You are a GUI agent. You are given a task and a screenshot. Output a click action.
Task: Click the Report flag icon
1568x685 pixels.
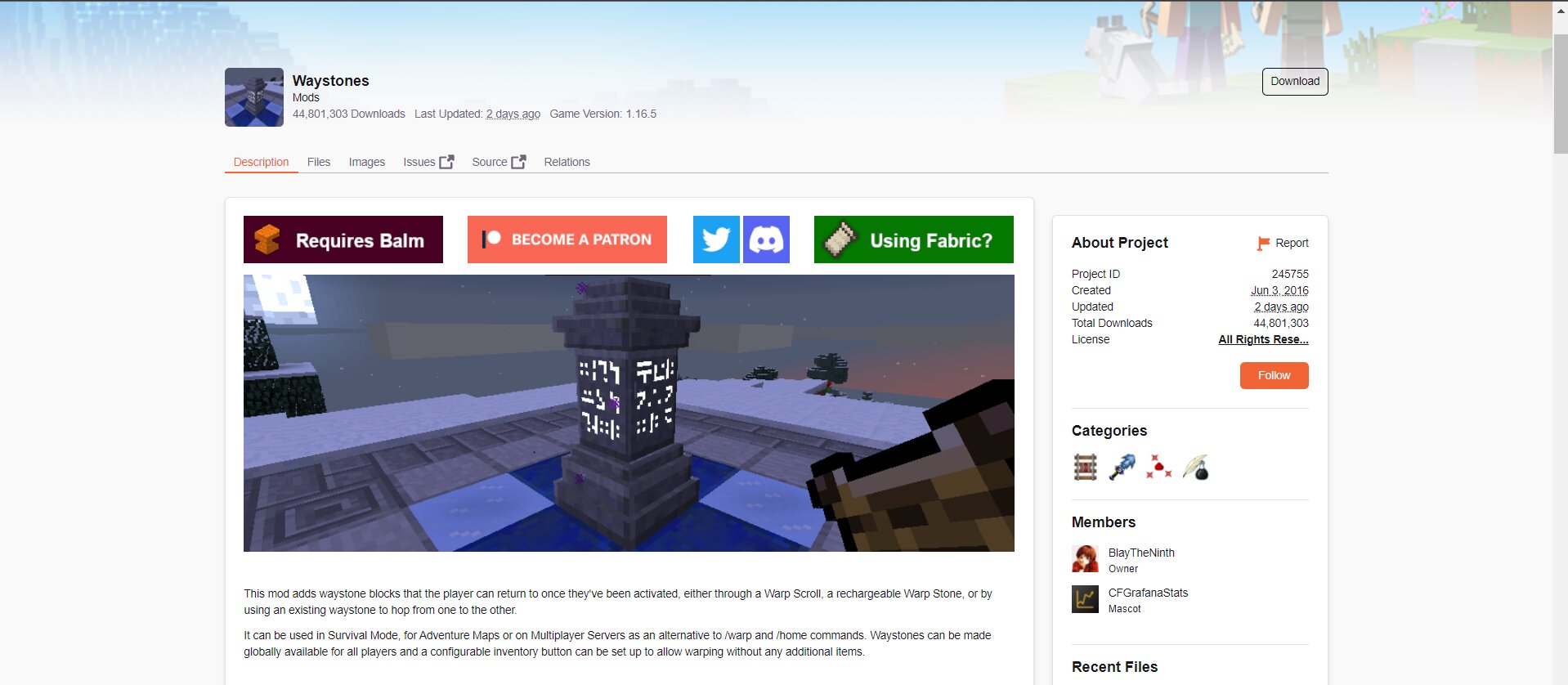point(1263,244)
